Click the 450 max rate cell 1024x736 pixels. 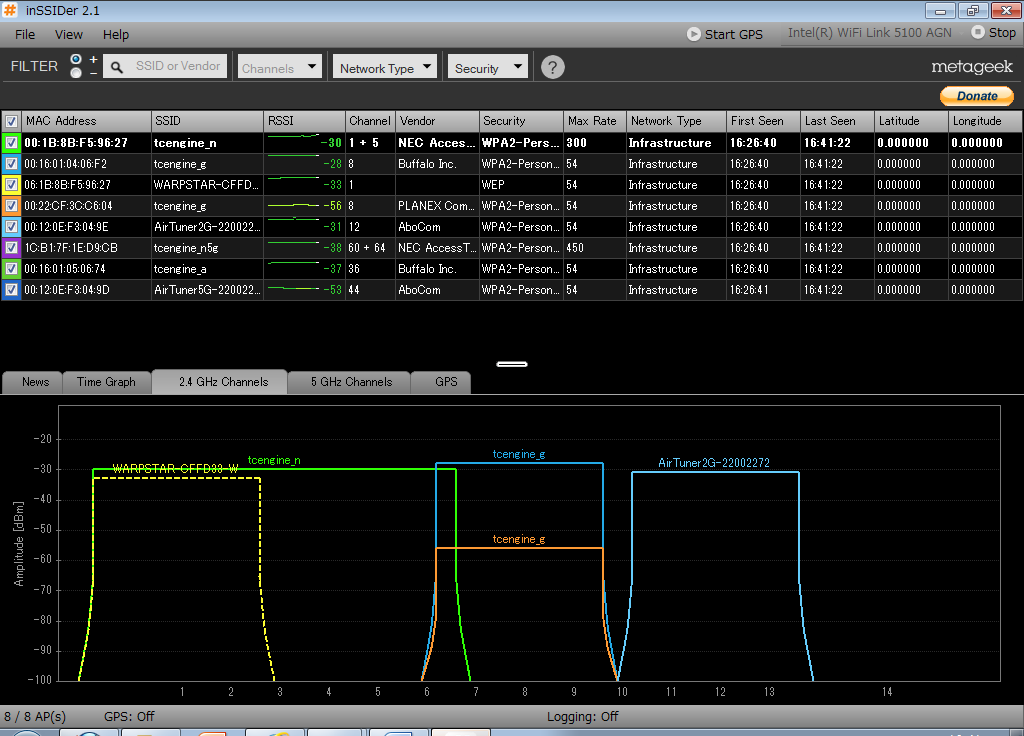point(594,248)
